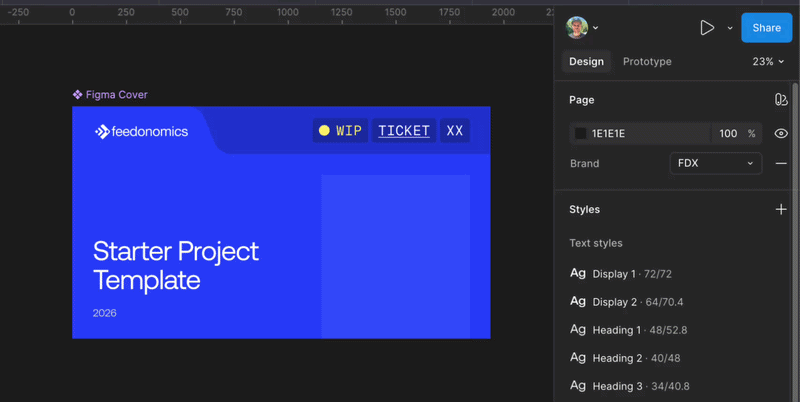Click the Styles section header
The image size is (800, 402).
click(585, 209)
